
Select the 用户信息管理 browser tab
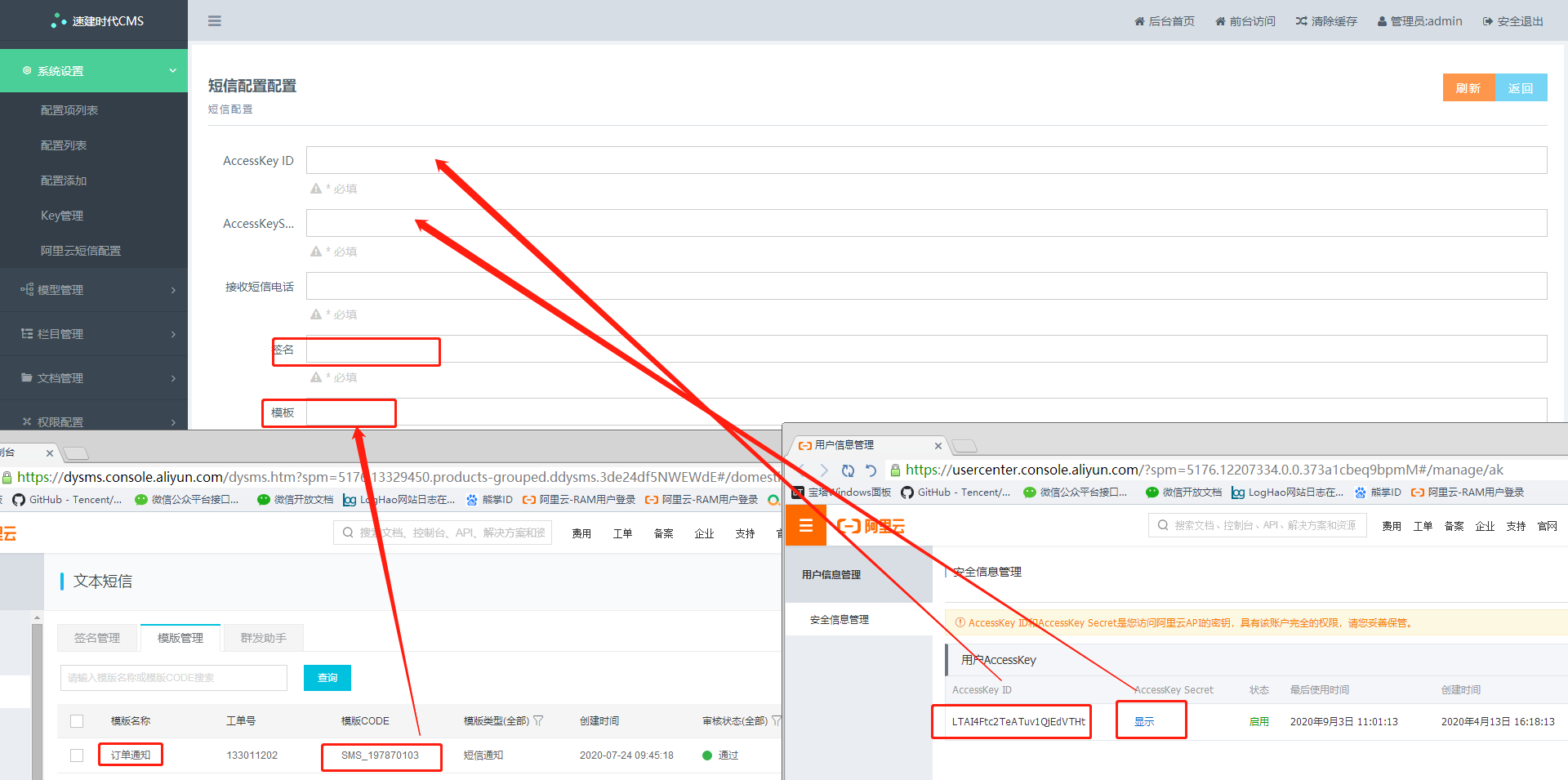coord(866,445)
